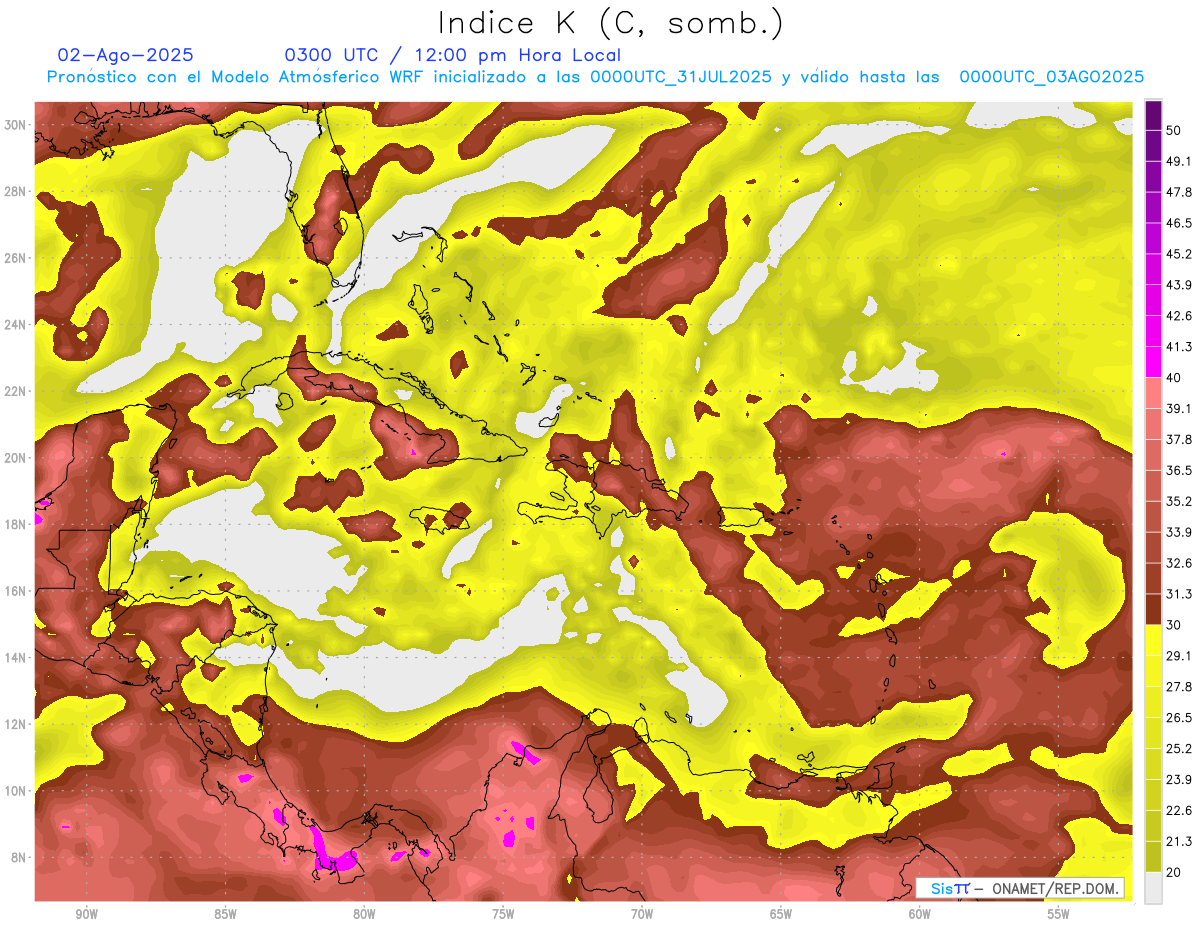Click the salmon swatch between 39.1 and 40
Screen dimensions: 1200x927
[x=1153, y=392]
